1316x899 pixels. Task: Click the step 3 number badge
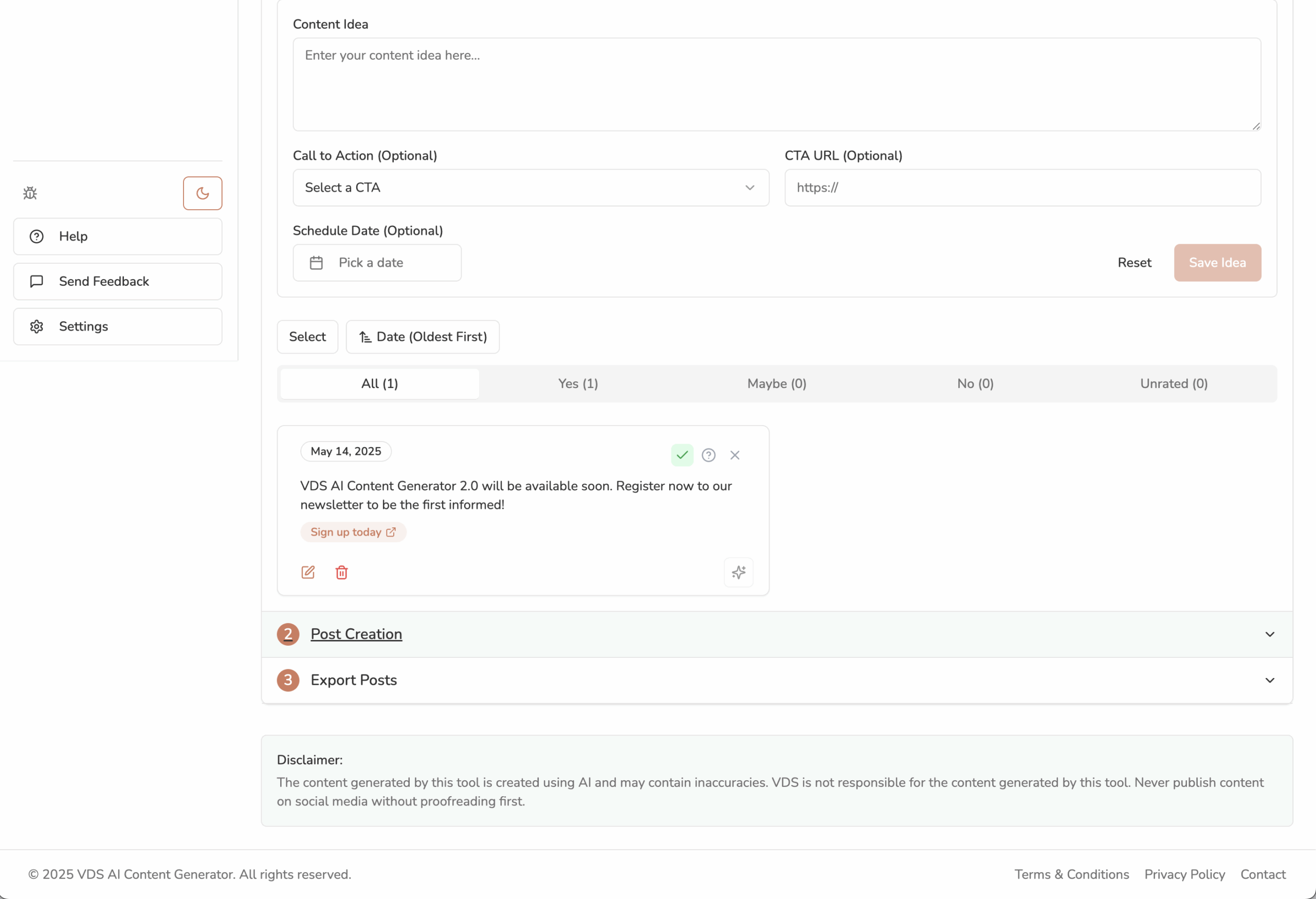[x=288, y=680]
